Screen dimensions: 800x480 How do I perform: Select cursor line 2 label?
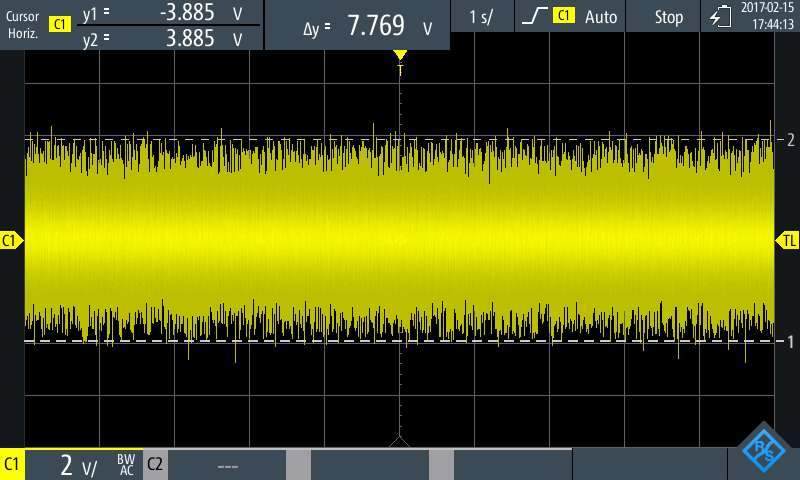coord(790,139)
